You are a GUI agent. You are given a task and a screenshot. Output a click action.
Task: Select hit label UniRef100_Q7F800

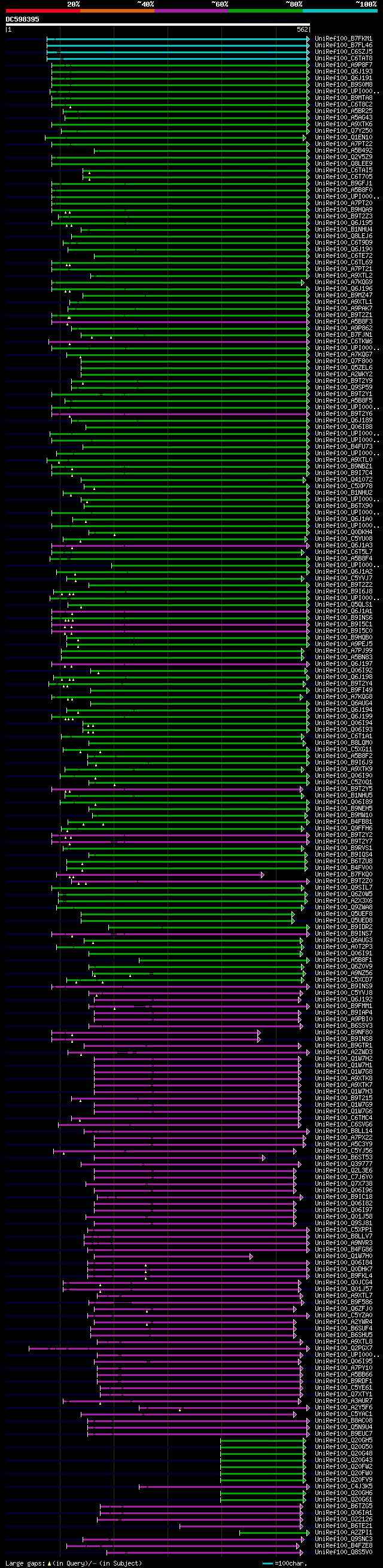coord(344,361)
